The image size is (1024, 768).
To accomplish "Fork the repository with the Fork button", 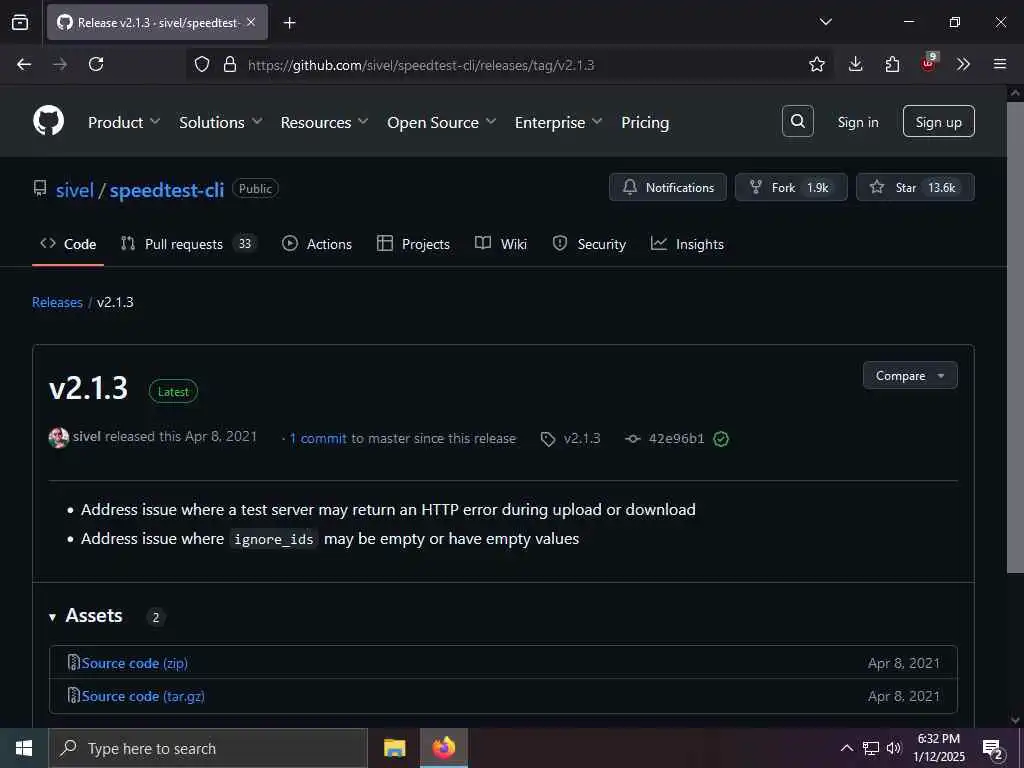I will pos(791,187).
